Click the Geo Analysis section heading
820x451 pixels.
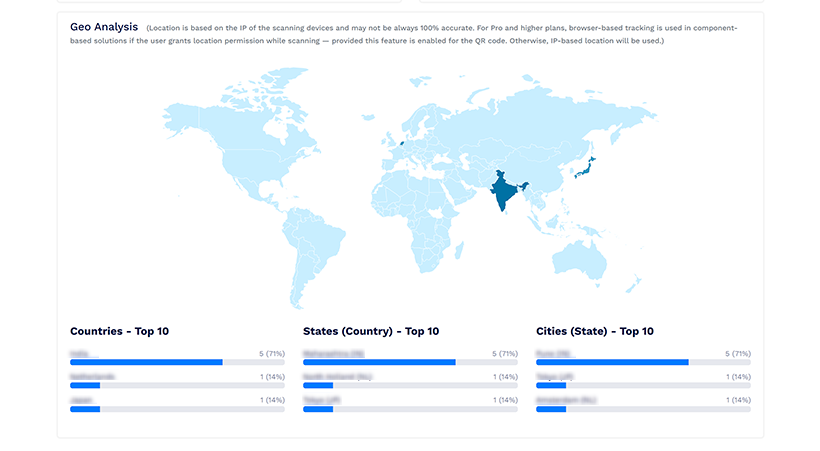[x=104, y=27]
